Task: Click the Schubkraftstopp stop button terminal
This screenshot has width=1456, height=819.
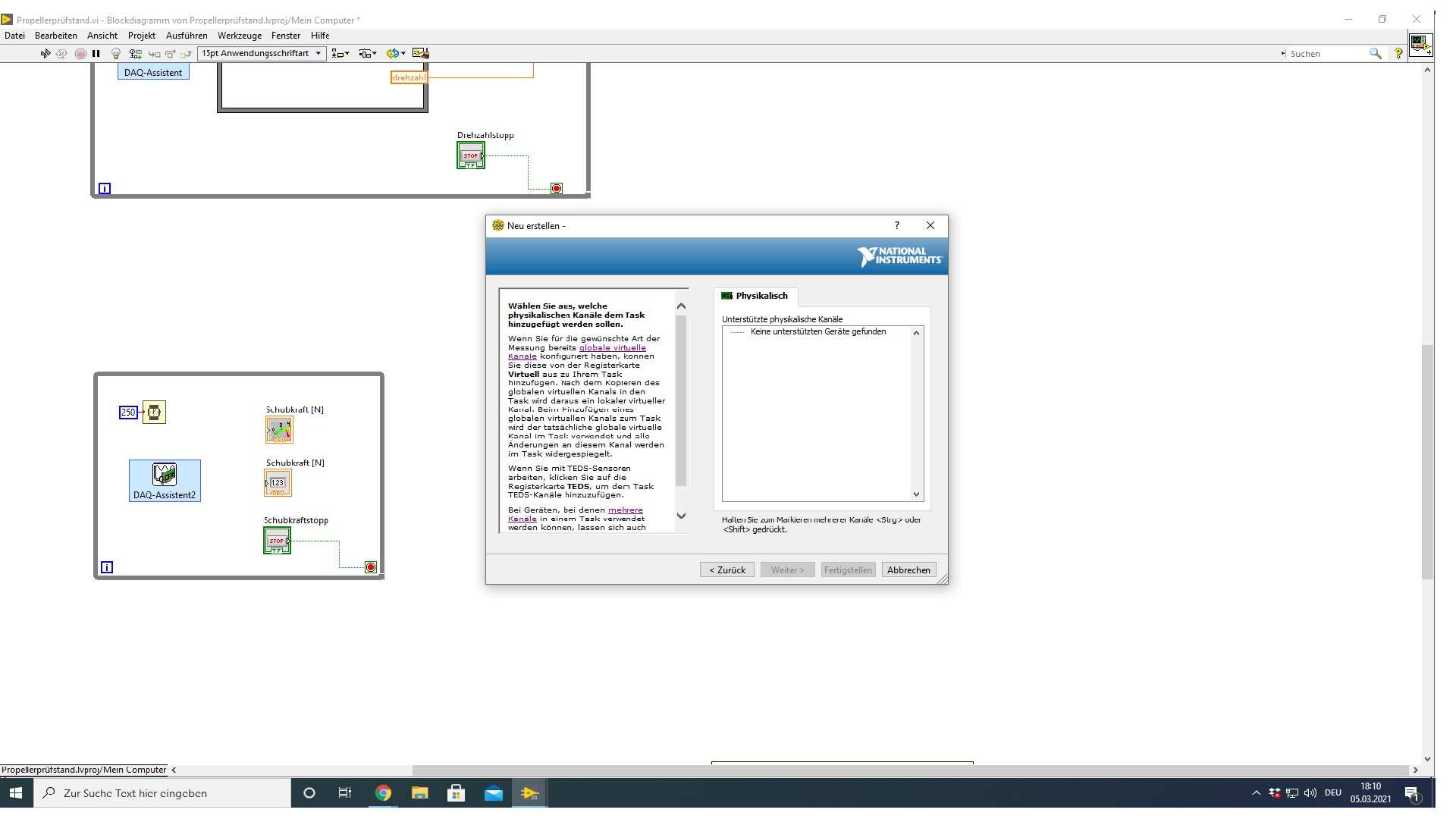Action: (277, 541)
